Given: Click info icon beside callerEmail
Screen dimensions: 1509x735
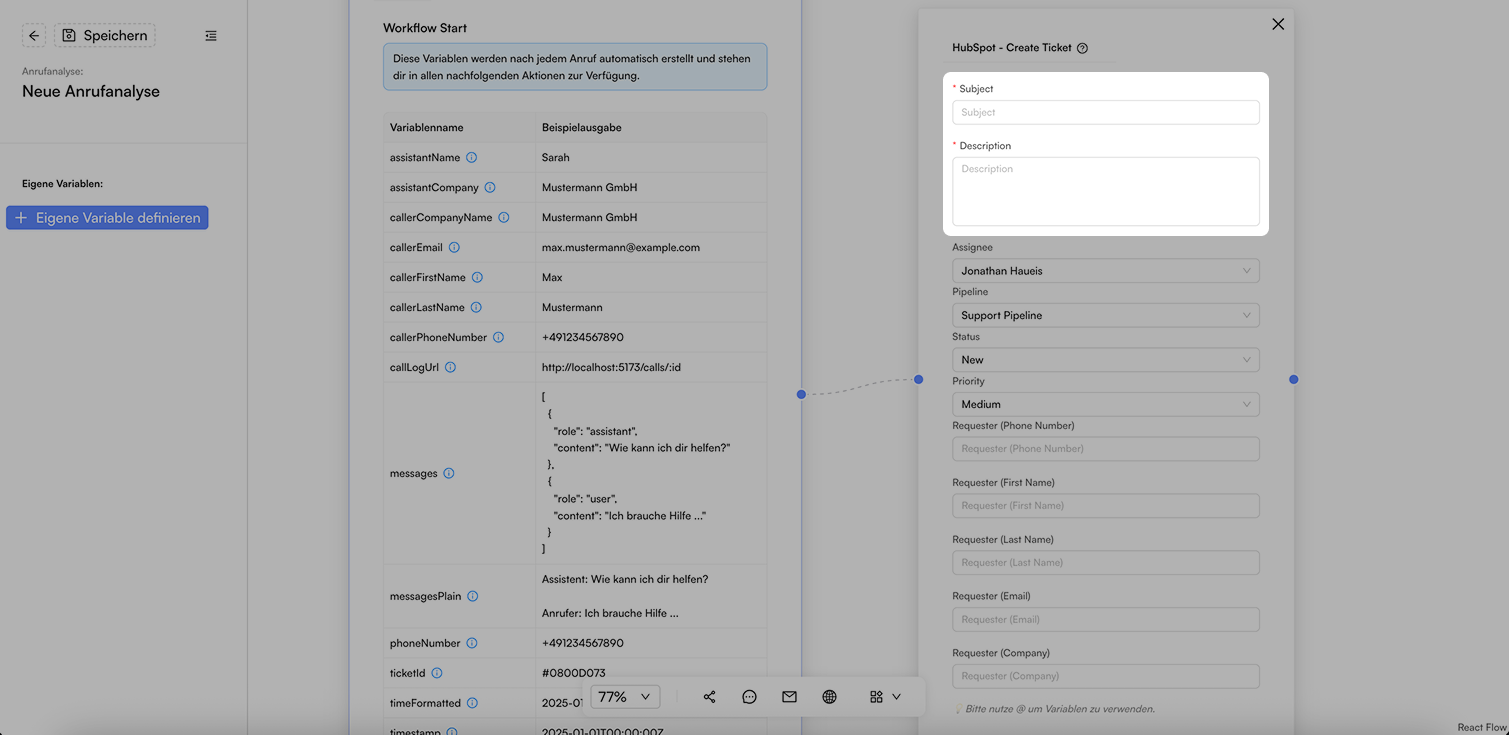Looking at the screenshot, I should coord(454,247).
